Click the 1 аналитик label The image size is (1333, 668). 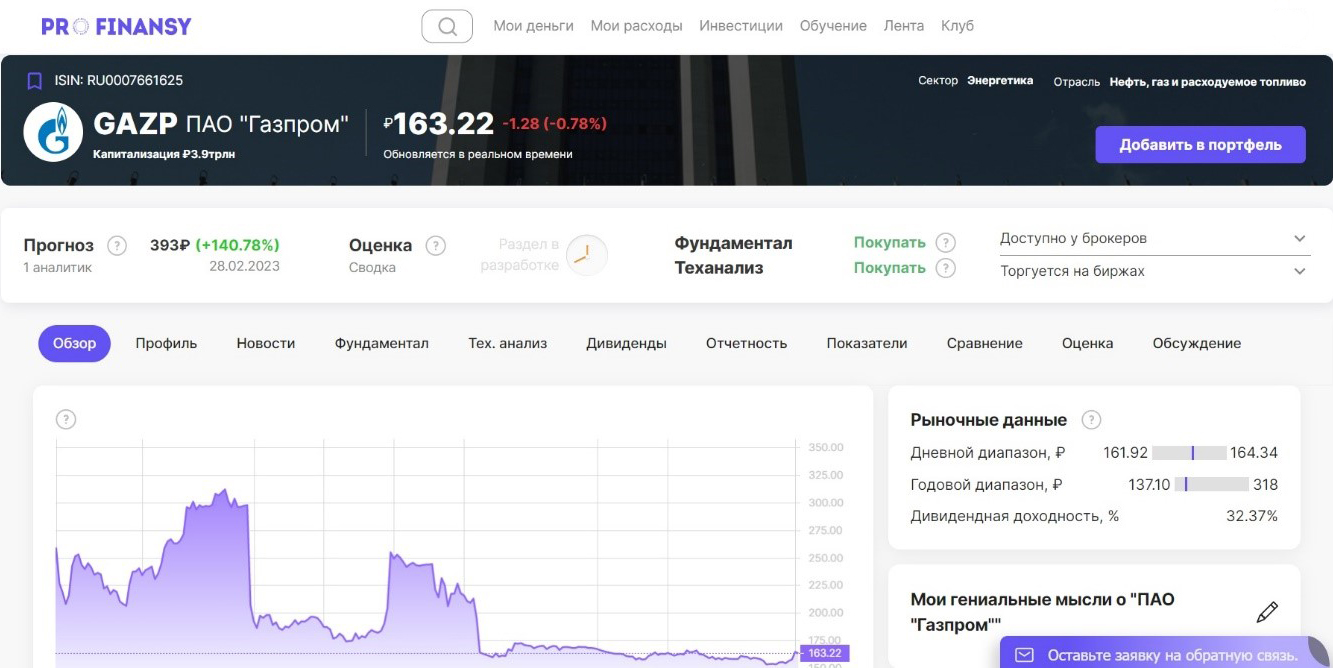pos(57,268)
